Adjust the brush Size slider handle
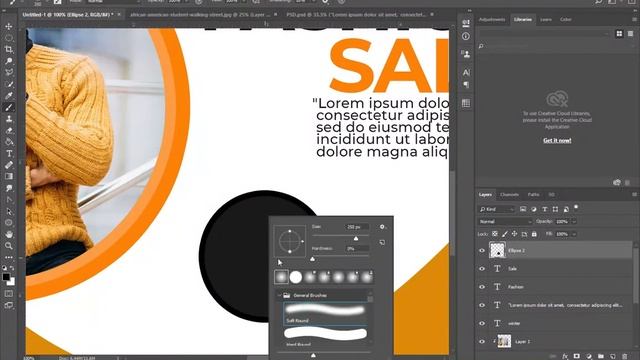640x360 pixels. [x=356, y=238]
